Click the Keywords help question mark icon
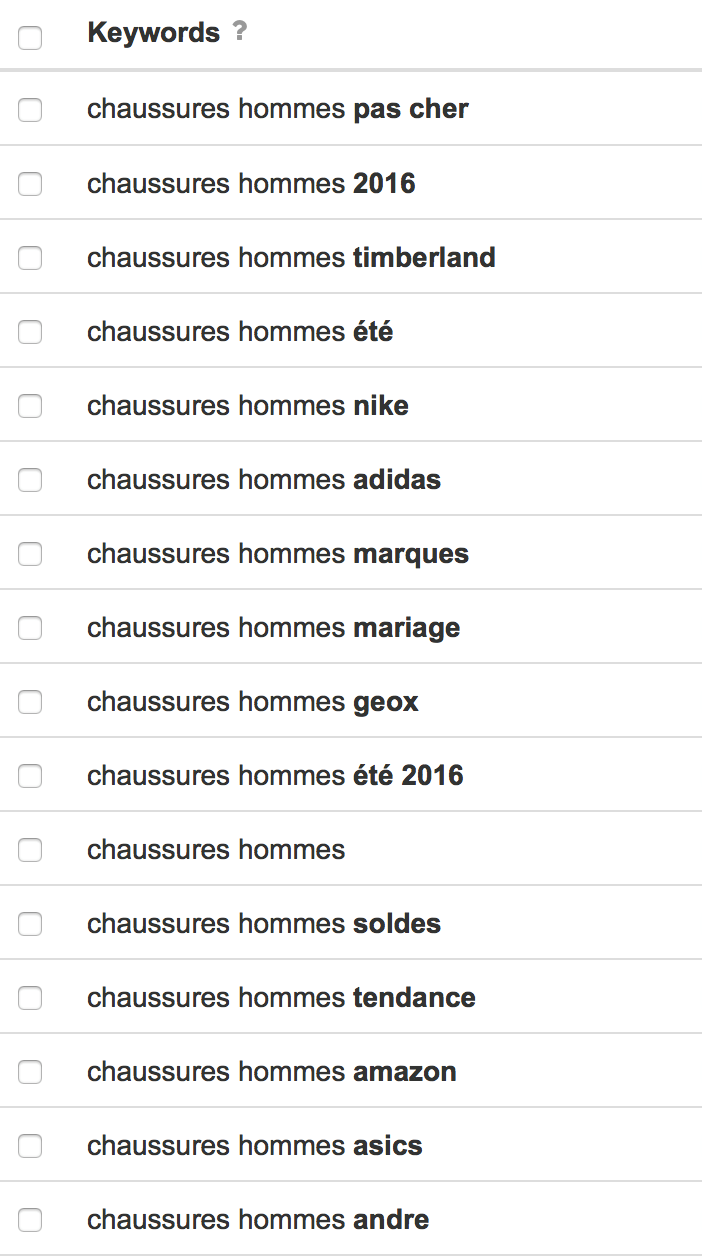 point(239,31)
